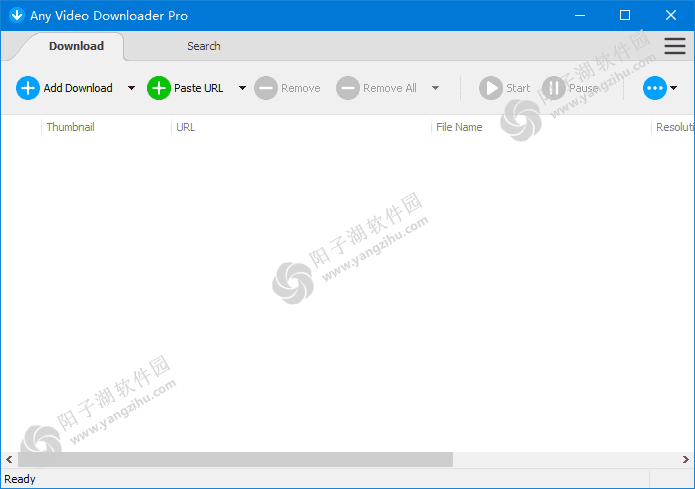
Task: Close the Any Video Downloader Pro window
Action: coord(671,15)
